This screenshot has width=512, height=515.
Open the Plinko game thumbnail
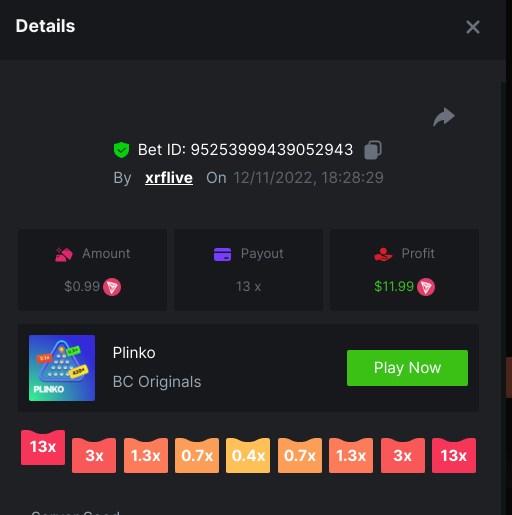(x=62, y=368)
